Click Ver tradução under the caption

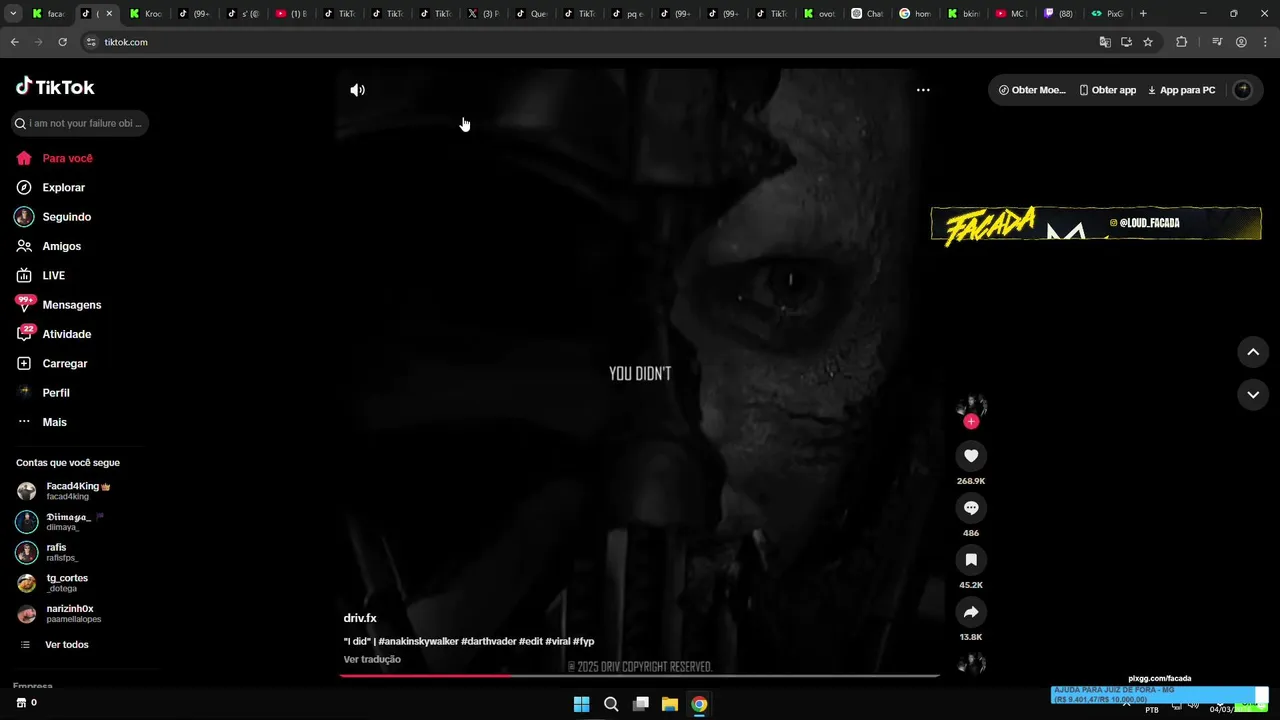pyautogui.click(x=372, y=660)
